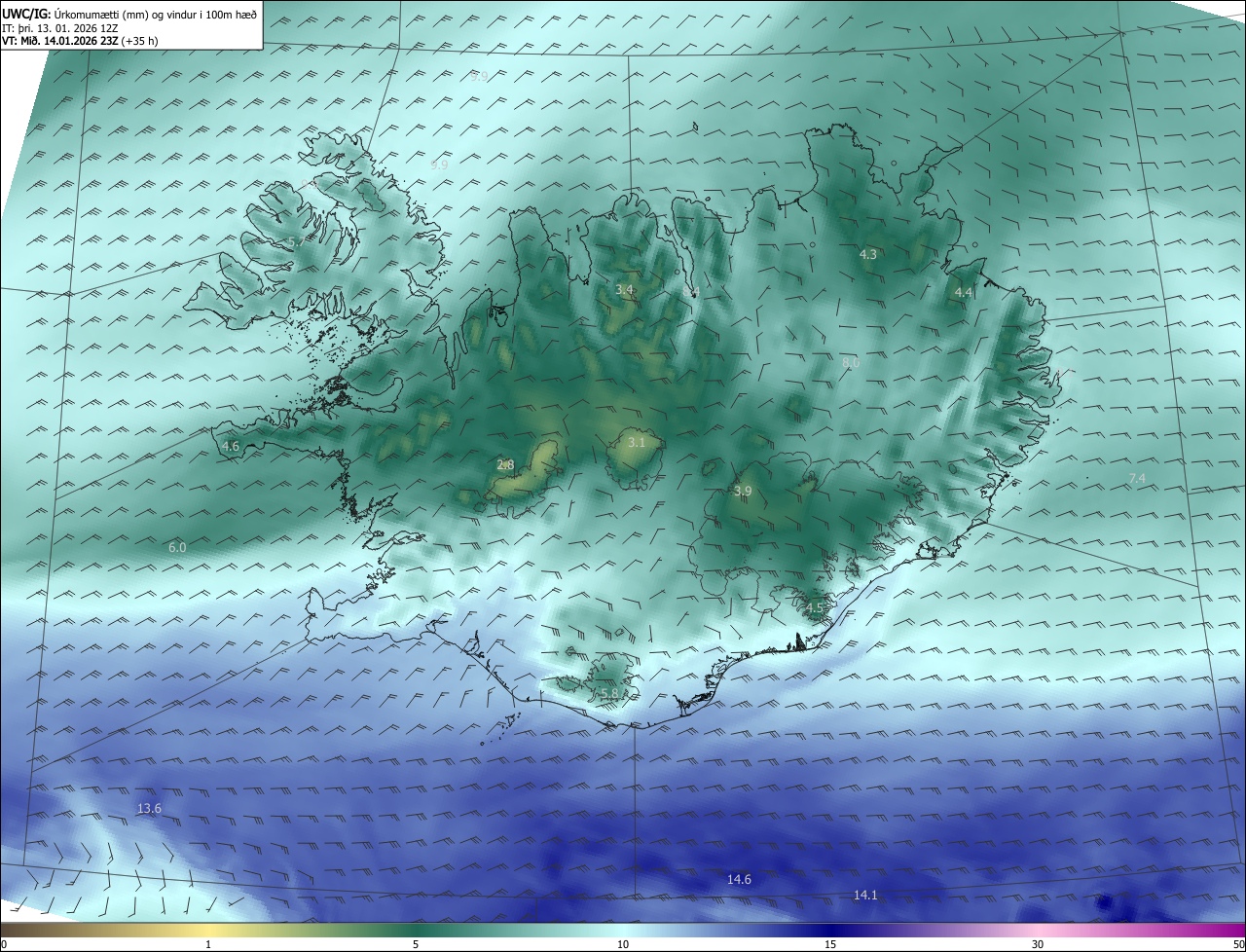Viewport: 1246px width, 952px height.
Task: Click the 3.9 precipitation value
Action: 743,492
